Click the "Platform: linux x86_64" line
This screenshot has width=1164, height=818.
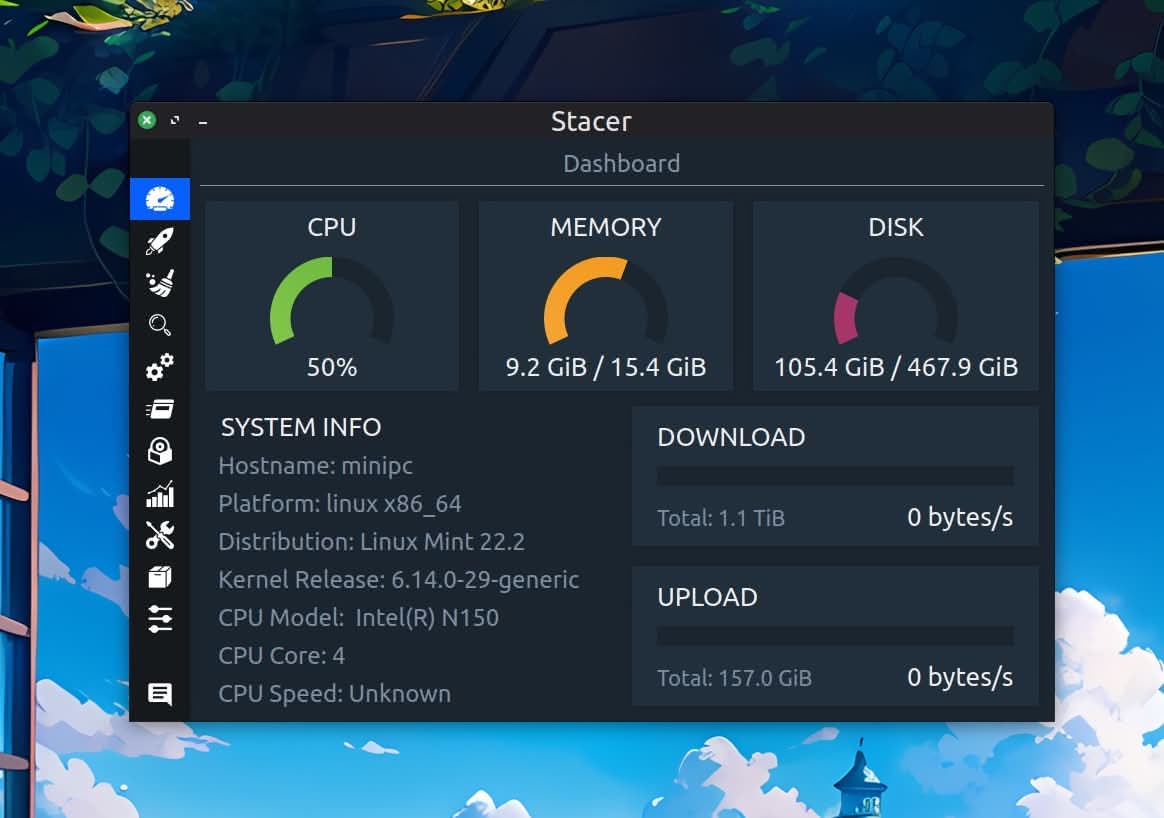(x=340, y=504)
